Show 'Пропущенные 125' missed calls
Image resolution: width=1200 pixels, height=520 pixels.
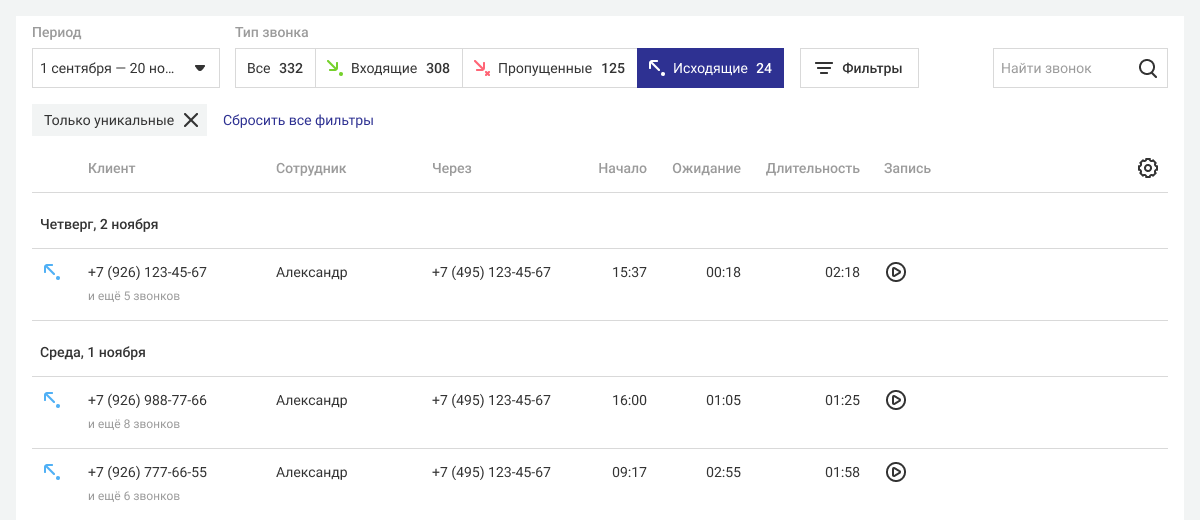point(549,68)
